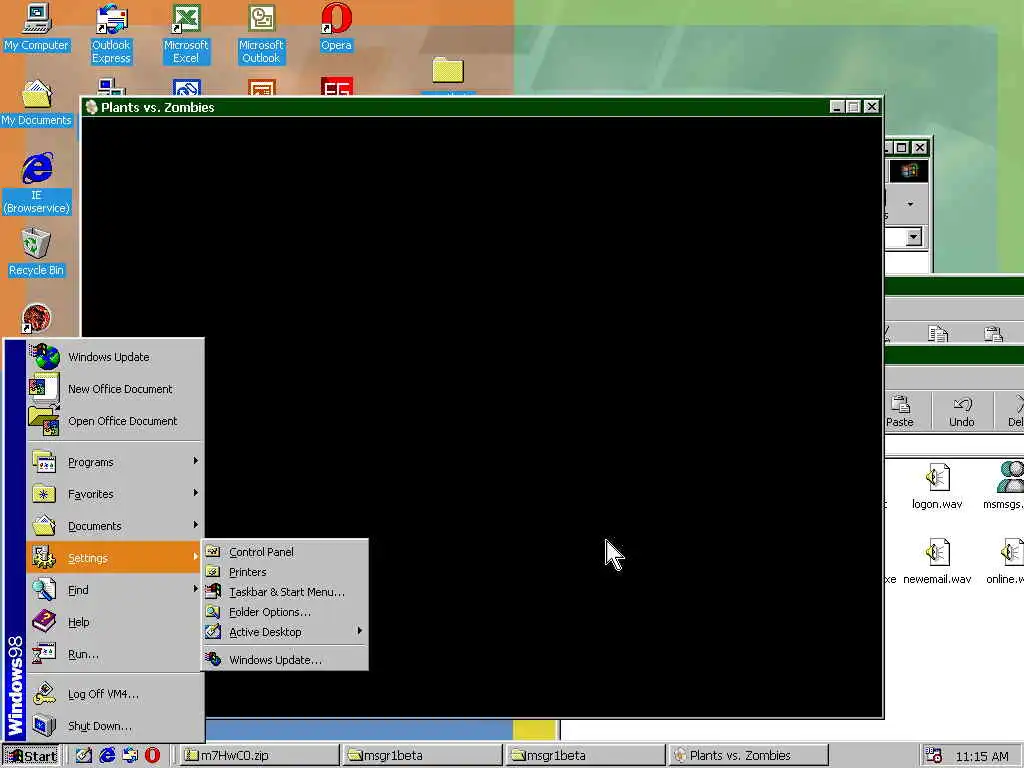Click Undo button in background window
Image resolution: width=1024 pixels, height=768 pixels.
[x=961, y=411]
